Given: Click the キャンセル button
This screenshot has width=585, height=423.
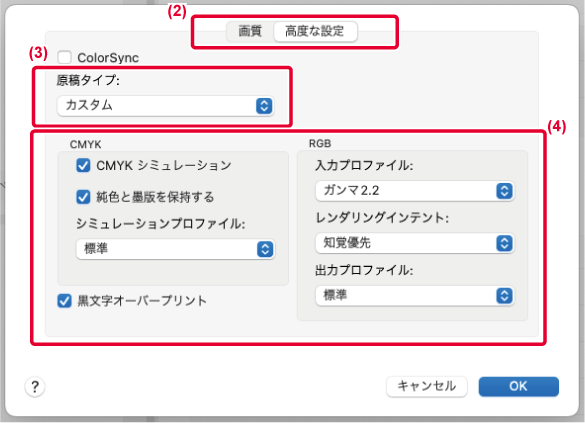Looking at the screenshot, I should click(426, 386).
